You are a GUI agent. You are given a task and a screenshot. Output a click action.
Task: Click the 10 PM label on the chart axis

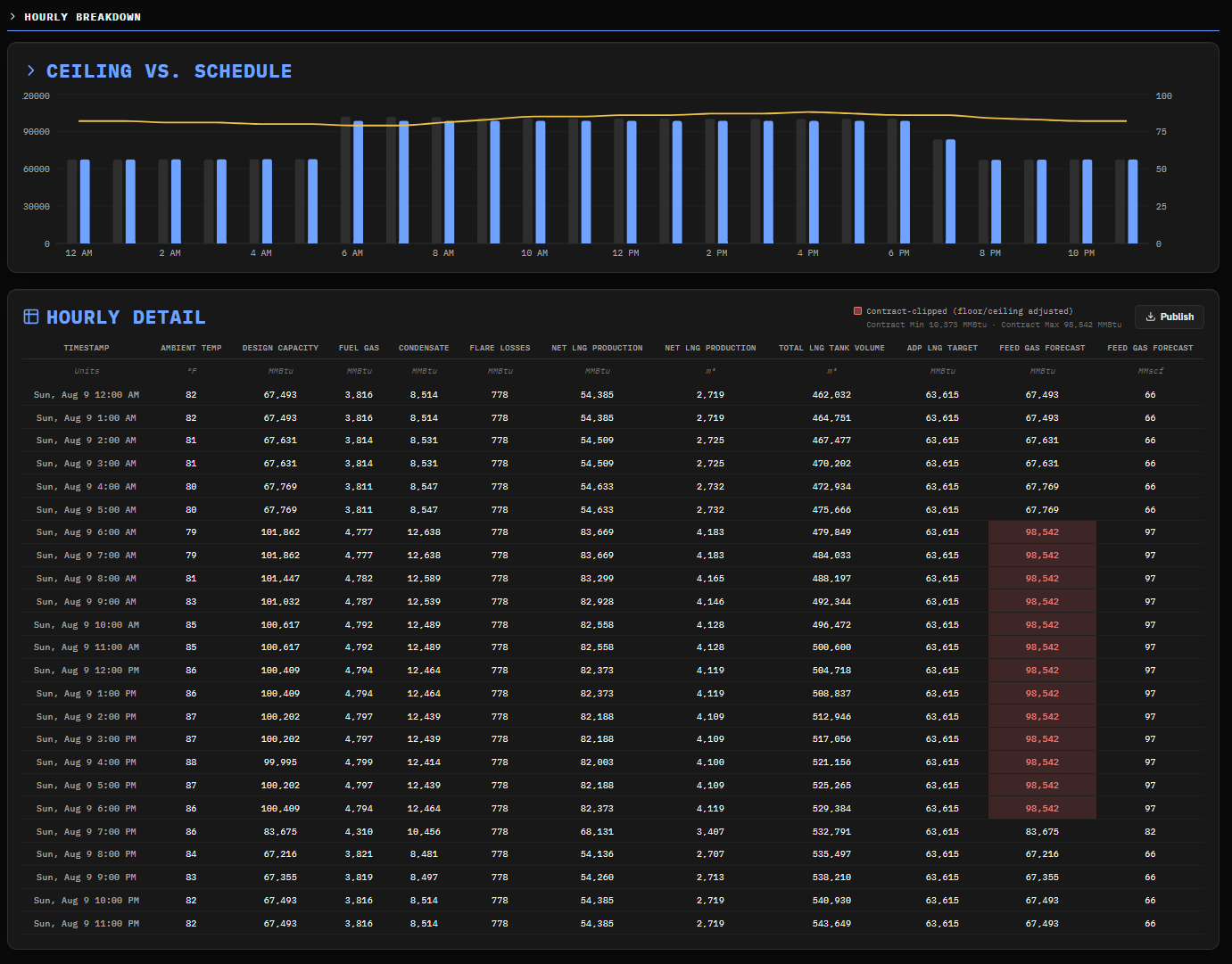(x=1081, y=253)
